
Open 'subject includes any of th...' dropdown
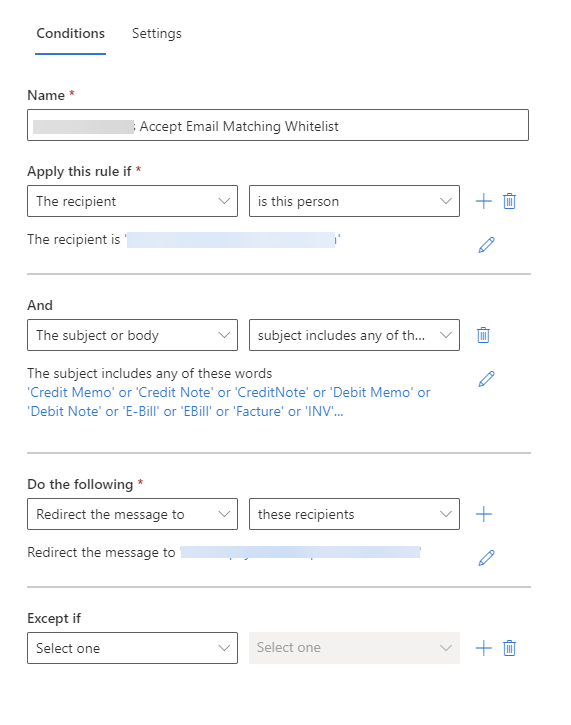click(x=354, y=335)
